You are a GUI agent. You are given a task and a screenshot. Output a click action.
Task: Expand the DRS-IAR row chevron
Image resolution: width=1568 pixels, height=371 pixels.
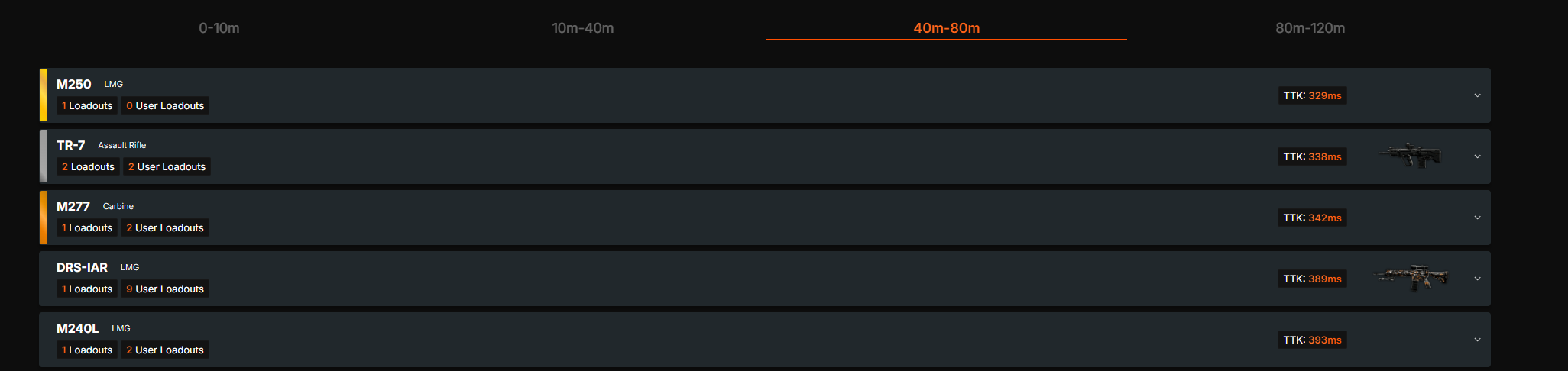coord(1477,279)
